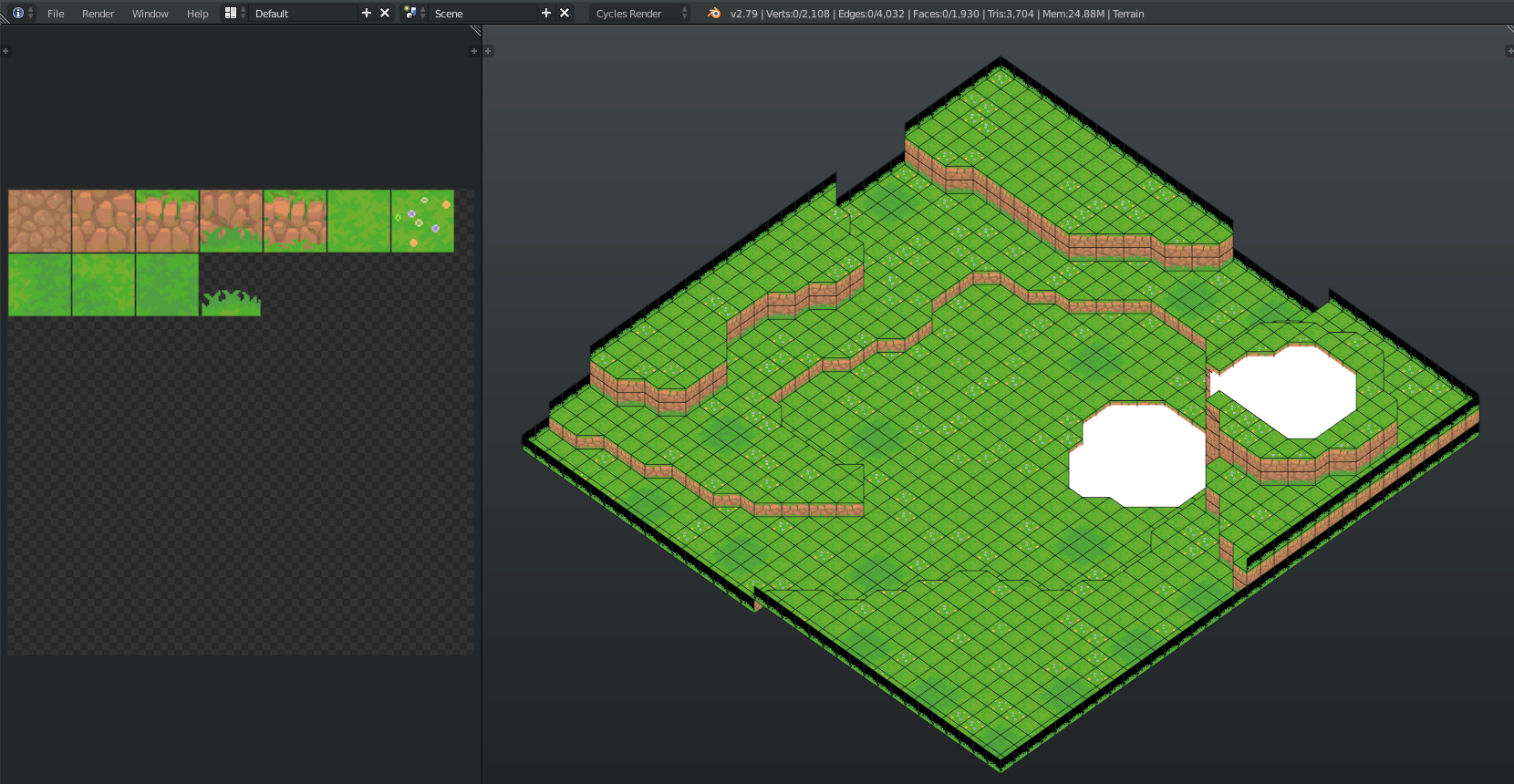This screenshot has width=1514, height=784.
Task: Delete the Default screen layout with X icon
Action: coord(385,13)
